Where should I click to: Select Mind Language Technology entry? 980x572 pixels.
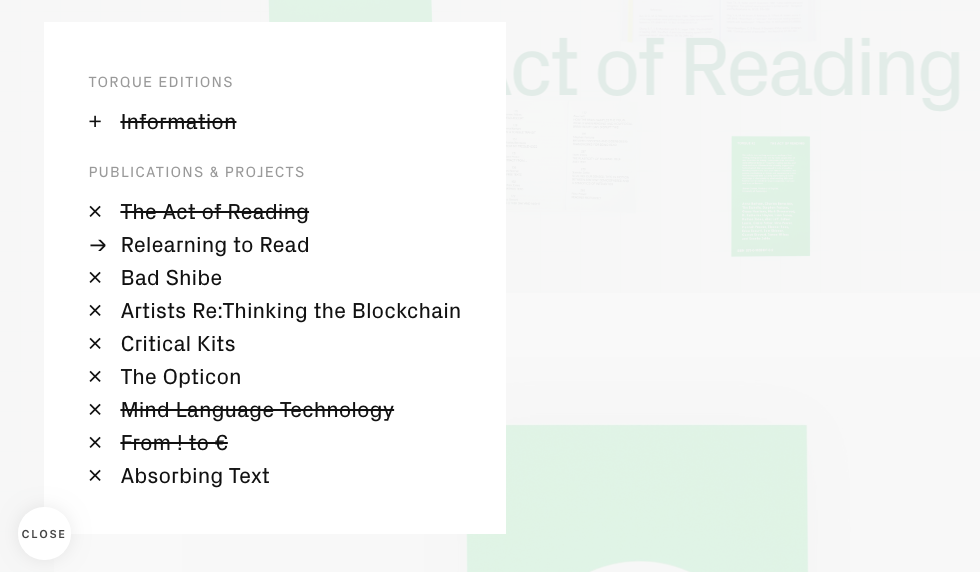point(256,410)
